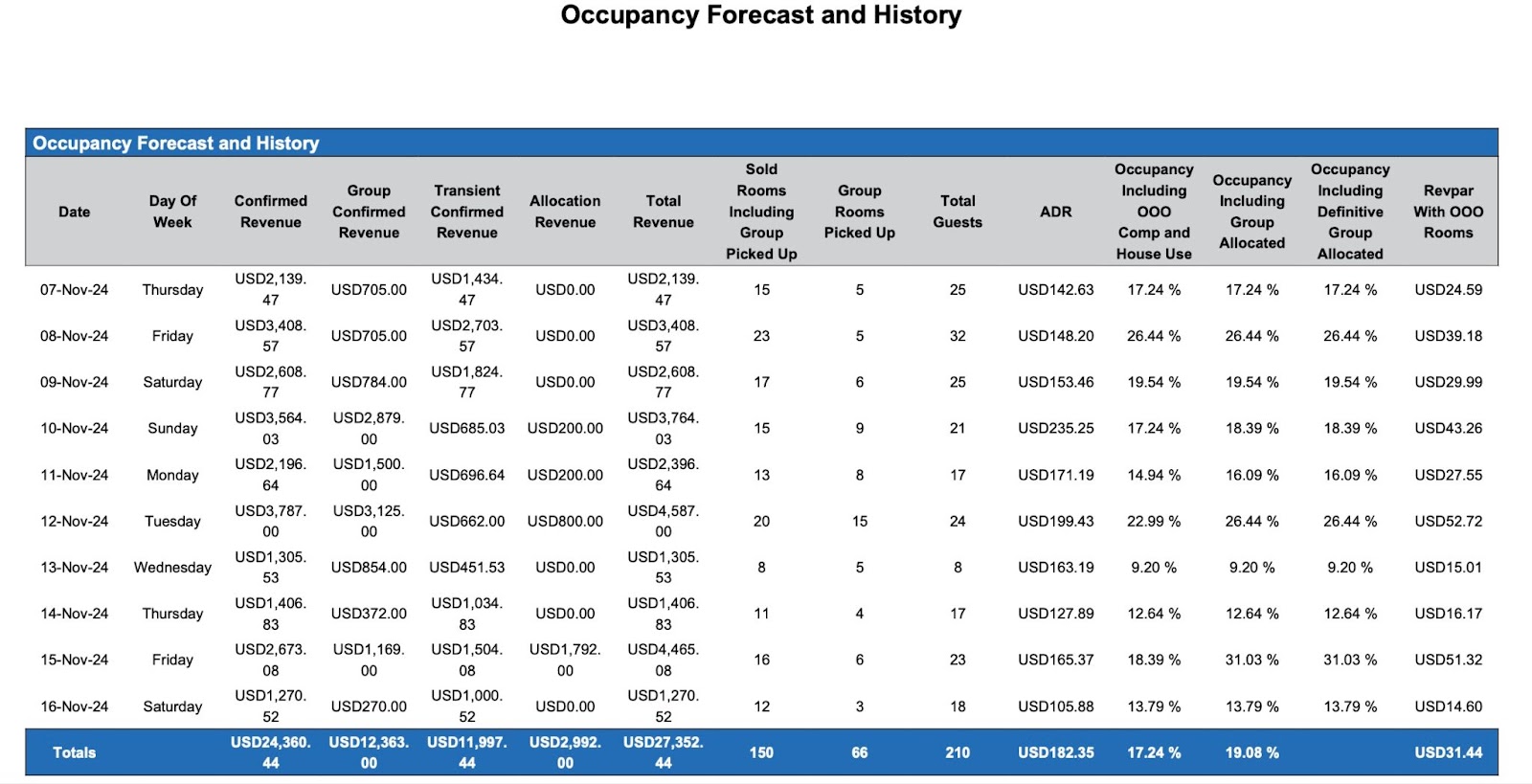Select the total ADR value USD182.35
Image resolution: width=1532 pixels, height=784 pixels.
click(x=1055, y=752)
